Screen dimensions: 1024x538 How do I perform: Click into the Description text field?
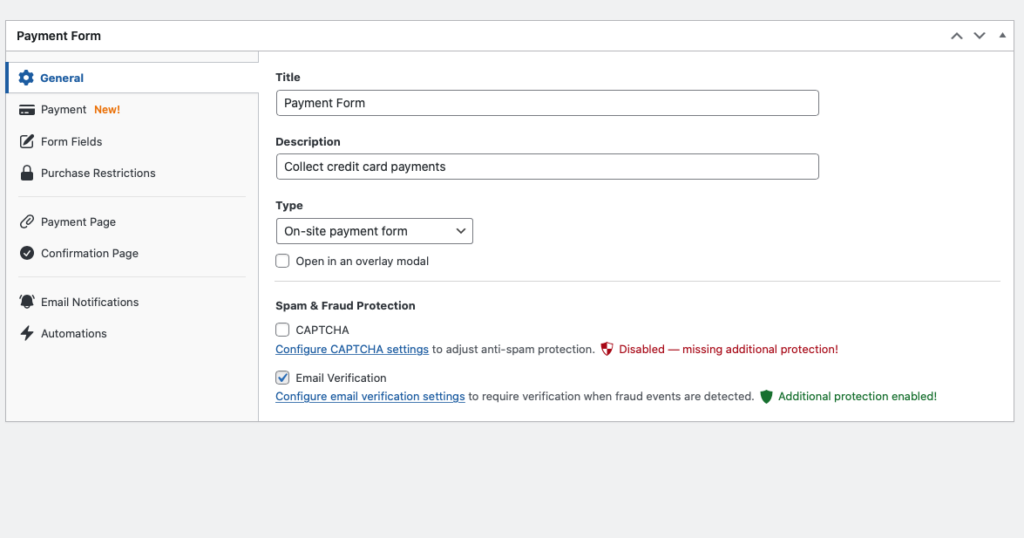coord(547,167)
